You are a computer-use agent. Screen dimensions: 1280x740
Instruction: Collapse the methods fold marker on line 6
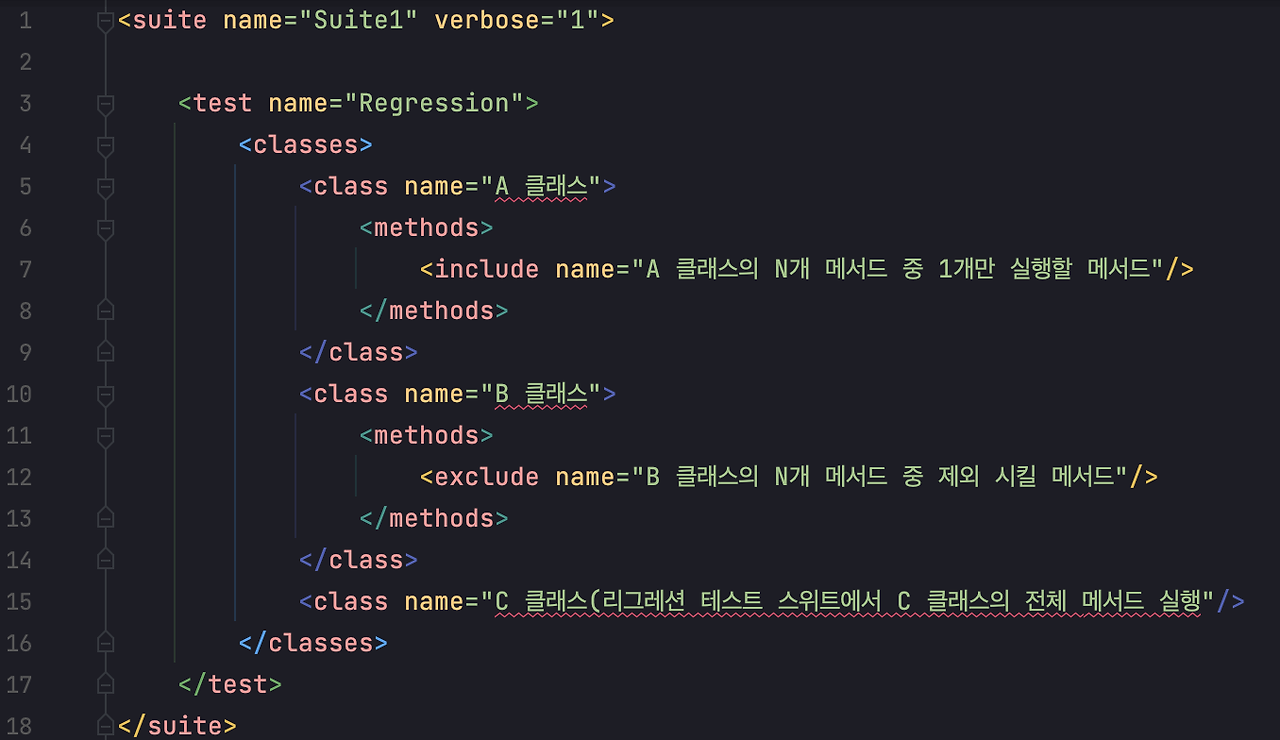pyautogui.click(x=103, y=227)
